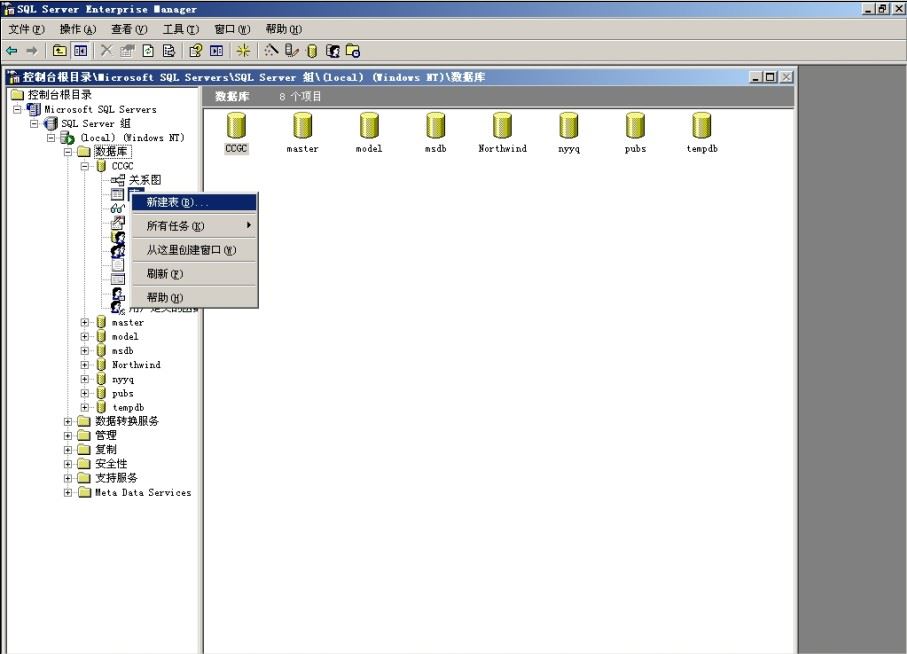Open the 所有任务(K) submenu
907x654 pixels.
click(195, 226)
